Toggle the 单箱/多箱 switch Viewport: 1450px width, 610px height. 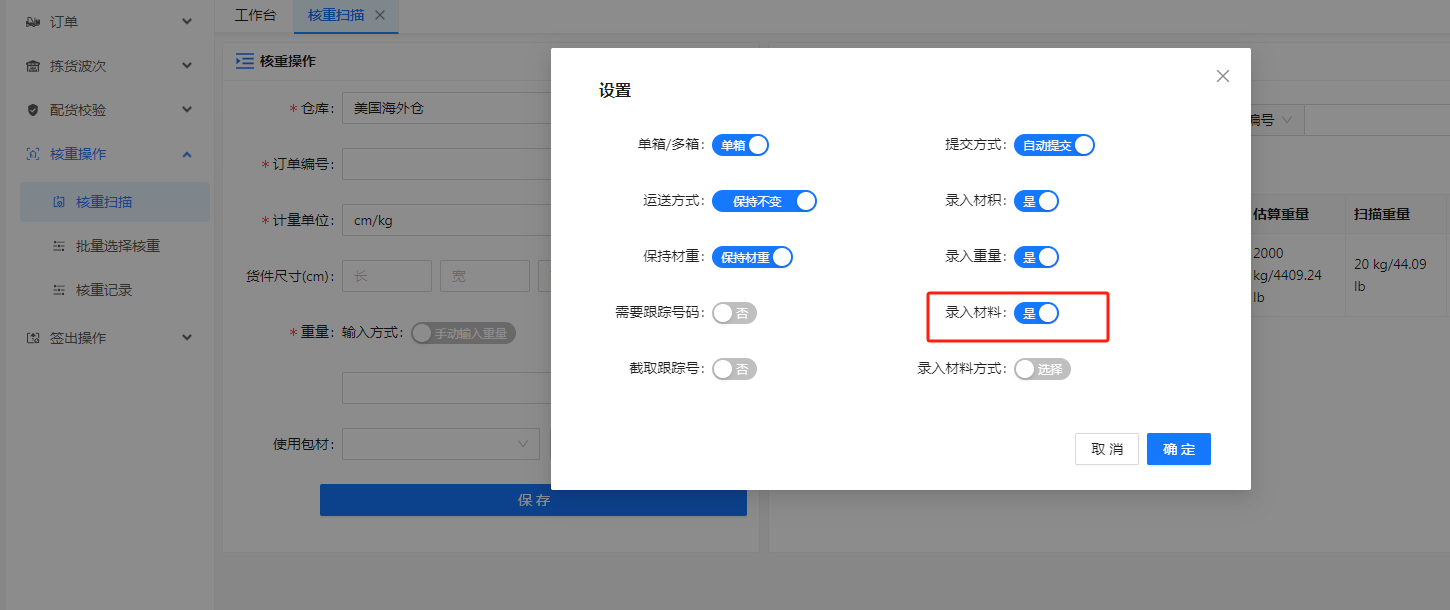point(740,145)
